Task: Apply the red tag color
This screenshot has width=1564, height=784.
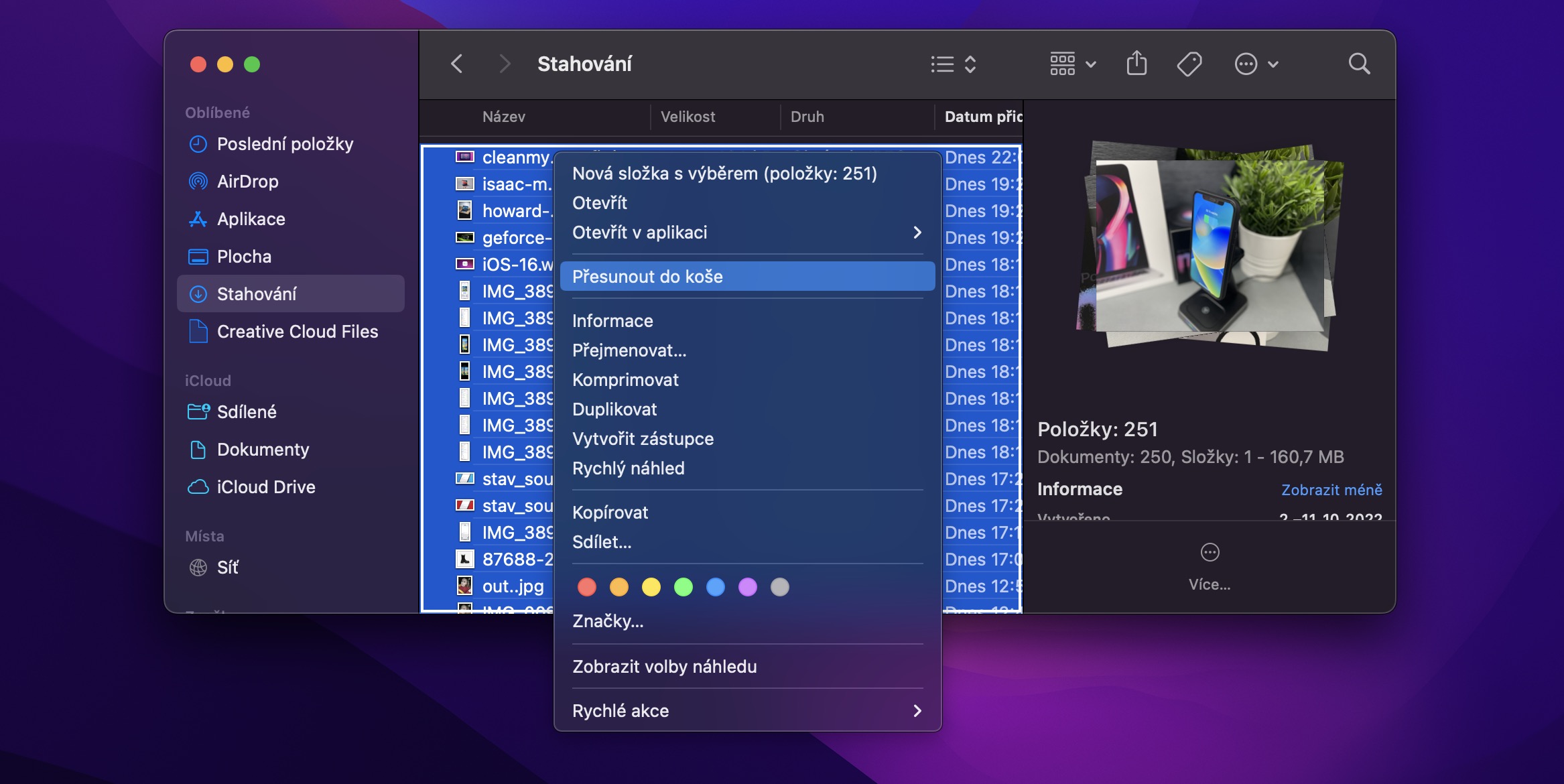Action: tap(587, 588)
